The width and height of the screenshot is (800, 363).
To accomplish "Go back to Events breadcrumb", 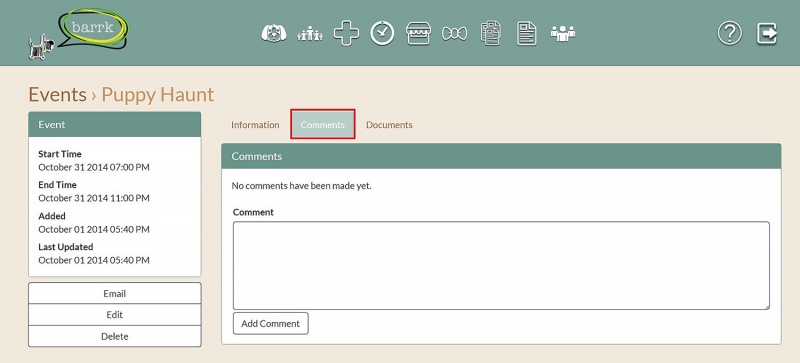I will [x=57, y=94].
